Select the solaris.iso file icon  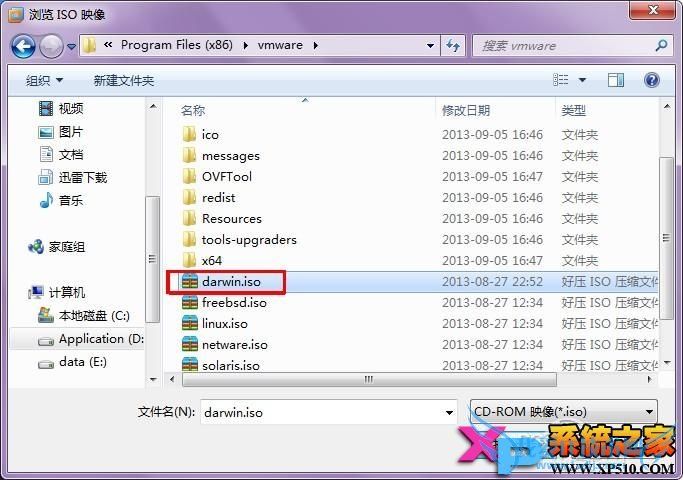189,364
